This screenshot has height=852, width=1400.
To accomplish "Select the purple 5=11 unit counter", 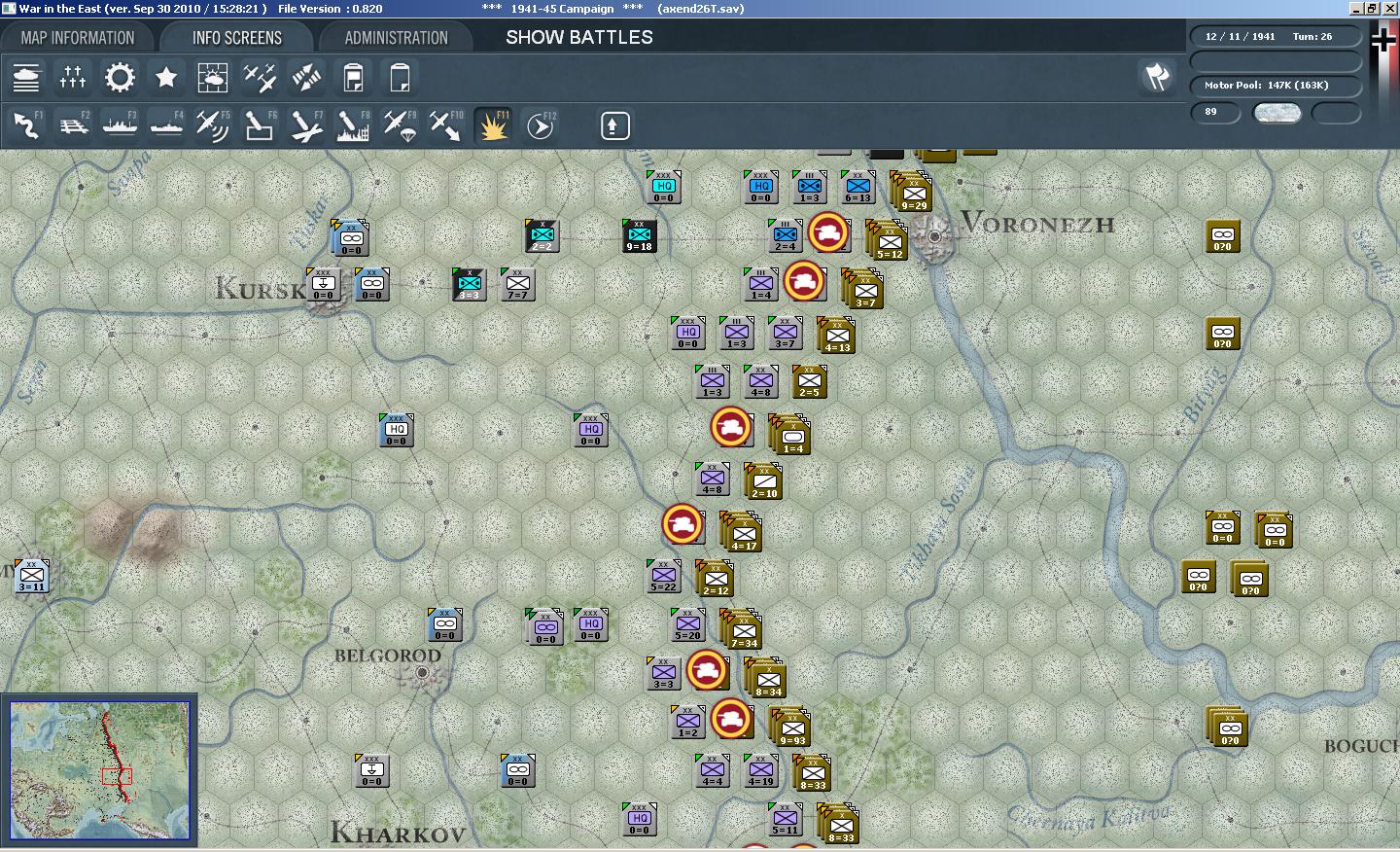I will point(785,820).
